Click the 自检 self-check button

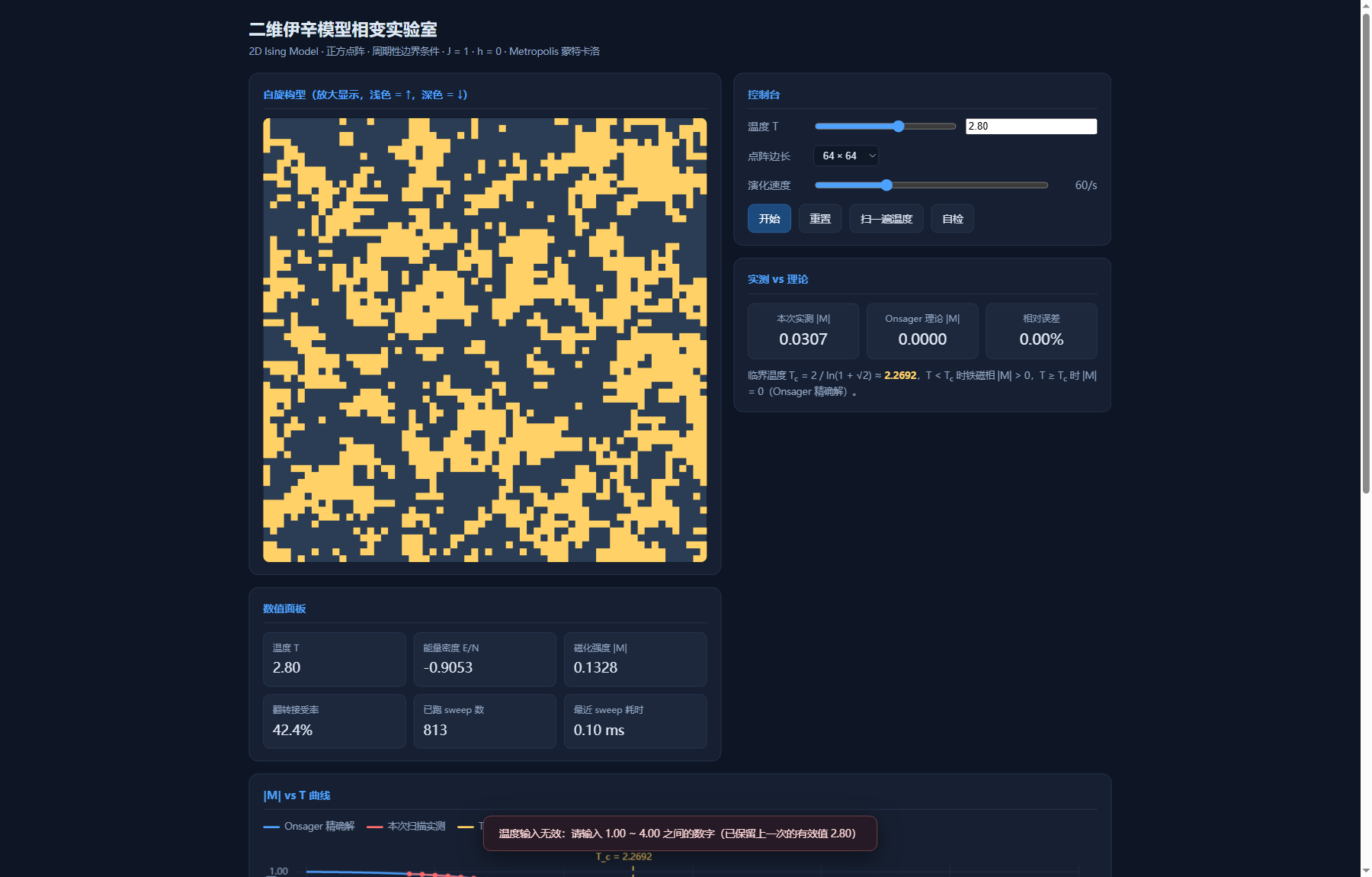pyautogui.click(x=953, y=219)
